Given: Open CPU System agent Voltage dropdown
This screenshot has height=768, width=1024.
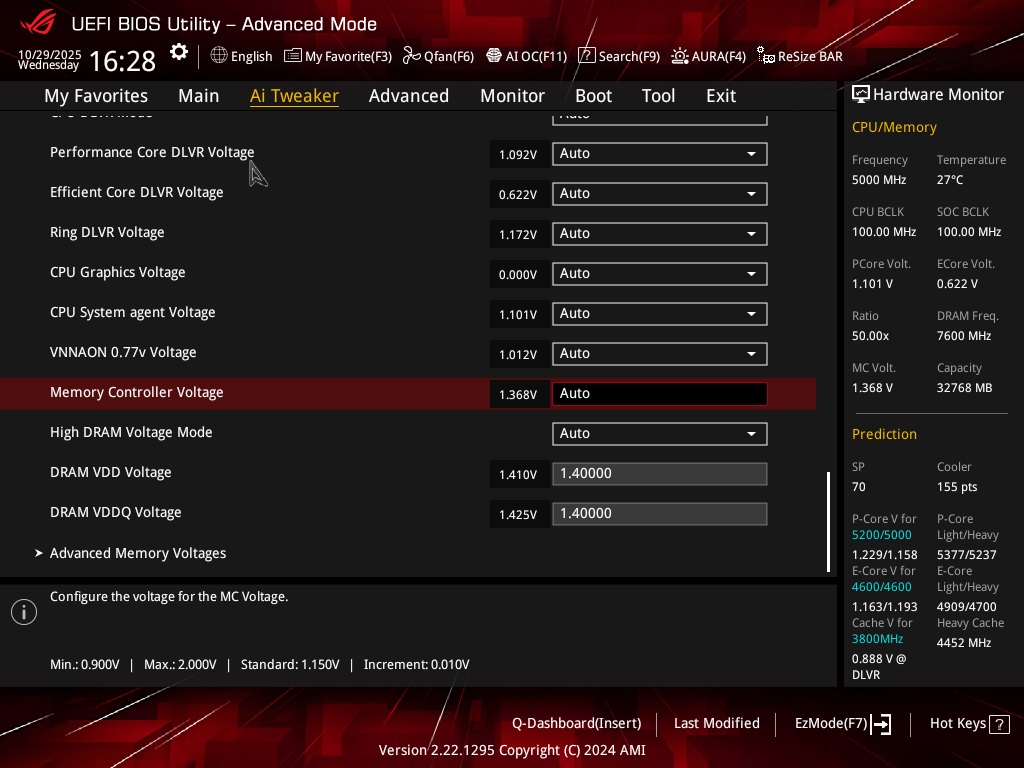Looking at the screenshot, I should [x=660, y=314].
